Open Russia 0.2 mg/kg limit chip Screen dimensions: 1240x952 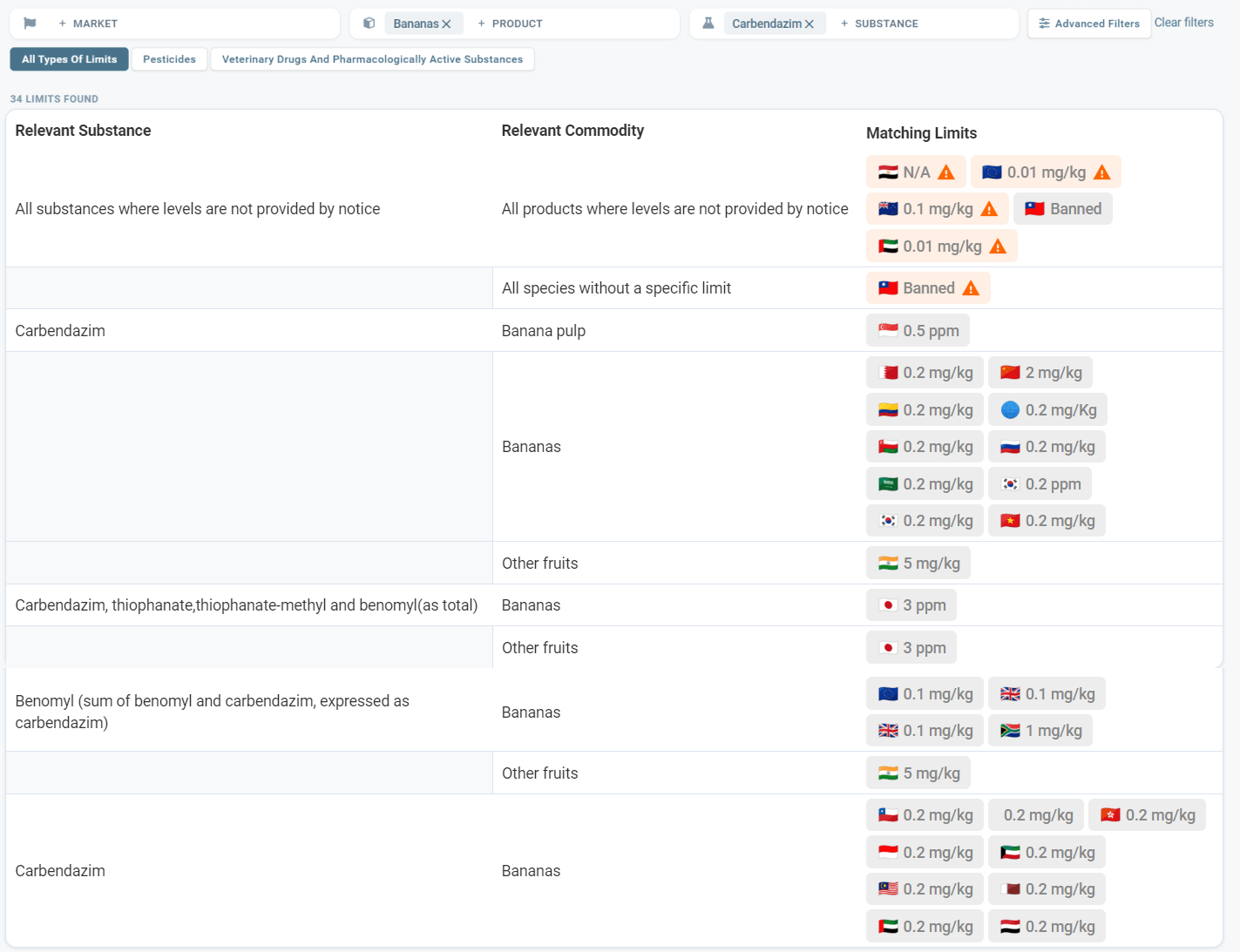click(1047, 447)
